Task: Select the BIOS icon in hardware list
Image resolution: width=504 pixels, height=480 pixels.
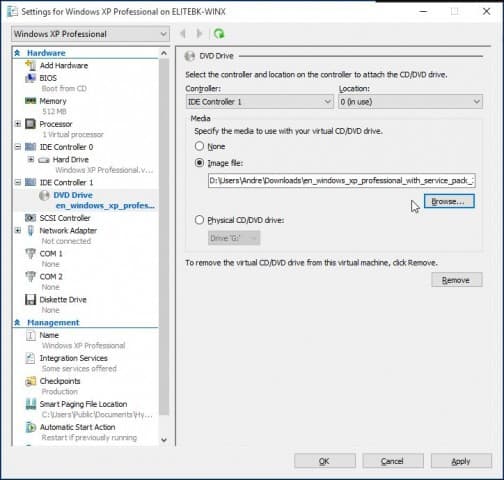Action: 30,78
